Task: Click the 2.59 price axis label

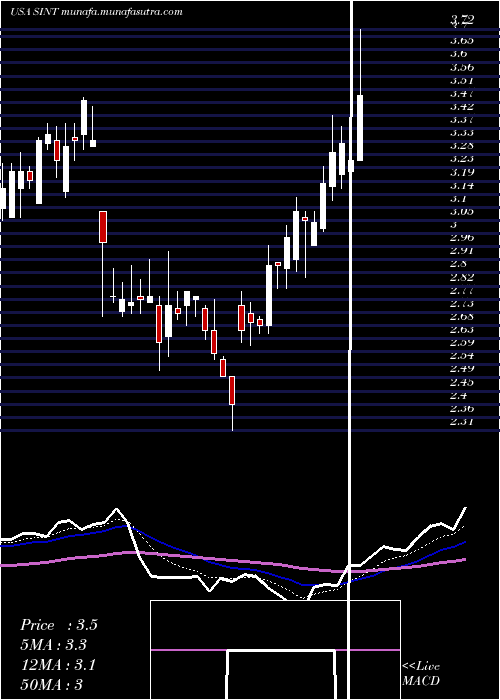Action: 462,342
